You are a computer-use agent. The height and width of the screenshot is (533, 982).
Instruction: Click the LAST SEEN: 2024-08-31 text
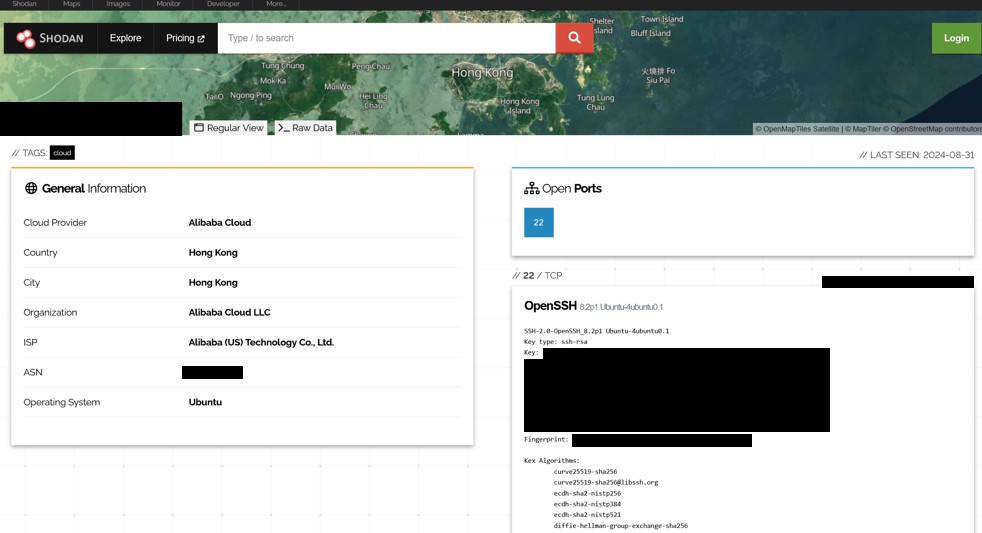[916, 155]
